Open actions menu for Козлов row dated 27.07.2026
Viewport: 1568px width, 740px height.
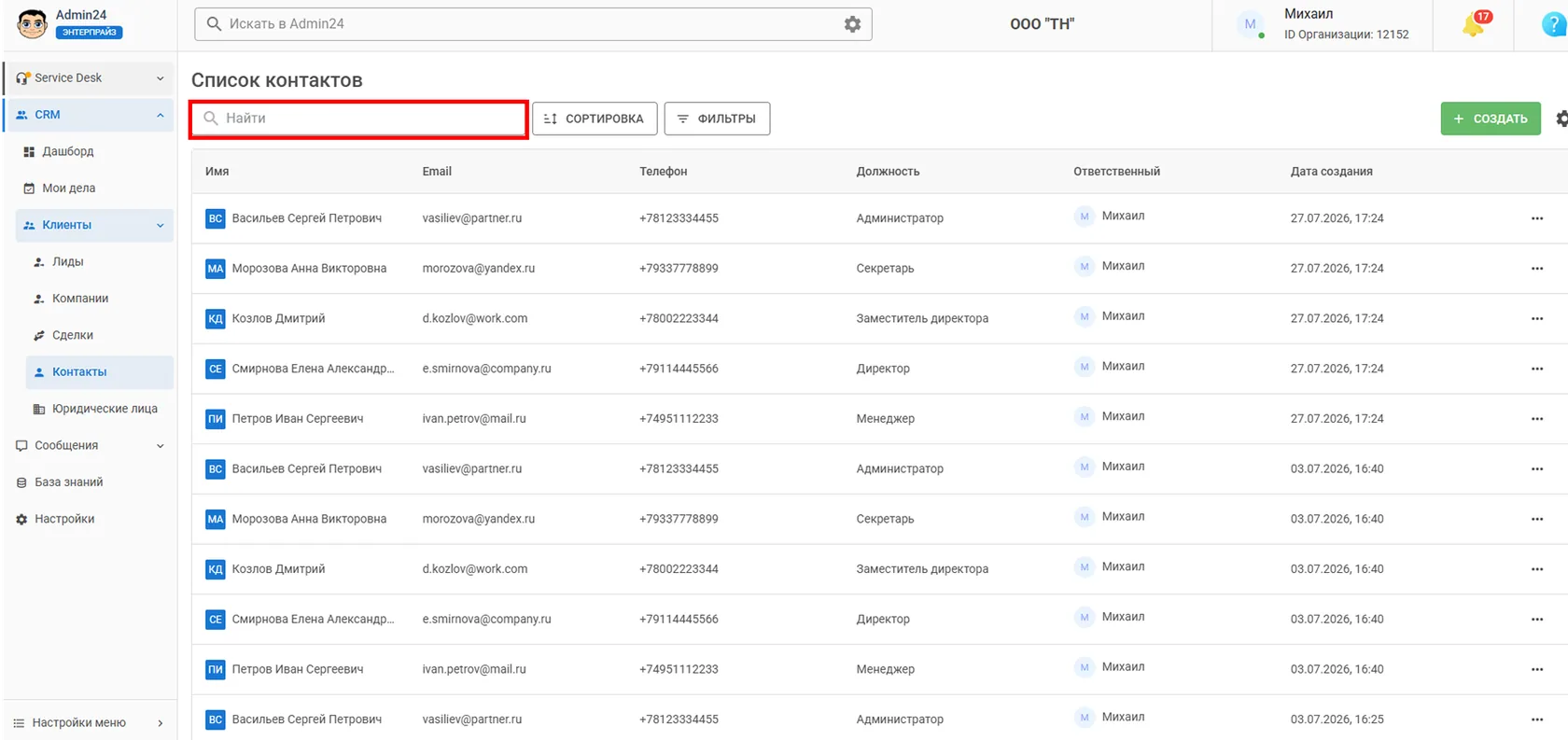(x=1537, y=319)
